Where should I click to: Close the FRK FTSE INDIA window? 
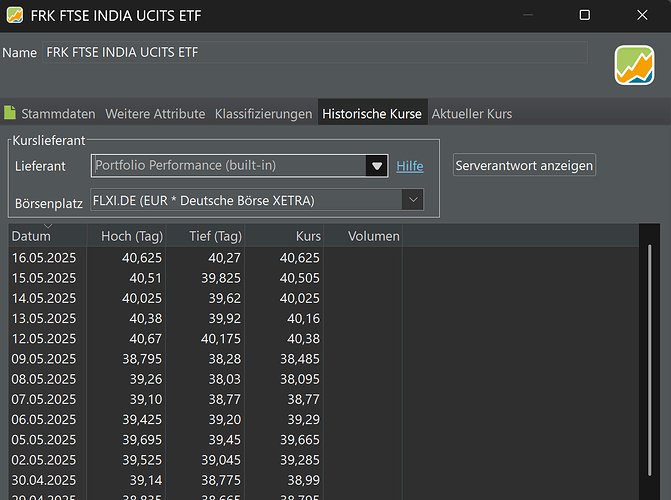(642, 15)
